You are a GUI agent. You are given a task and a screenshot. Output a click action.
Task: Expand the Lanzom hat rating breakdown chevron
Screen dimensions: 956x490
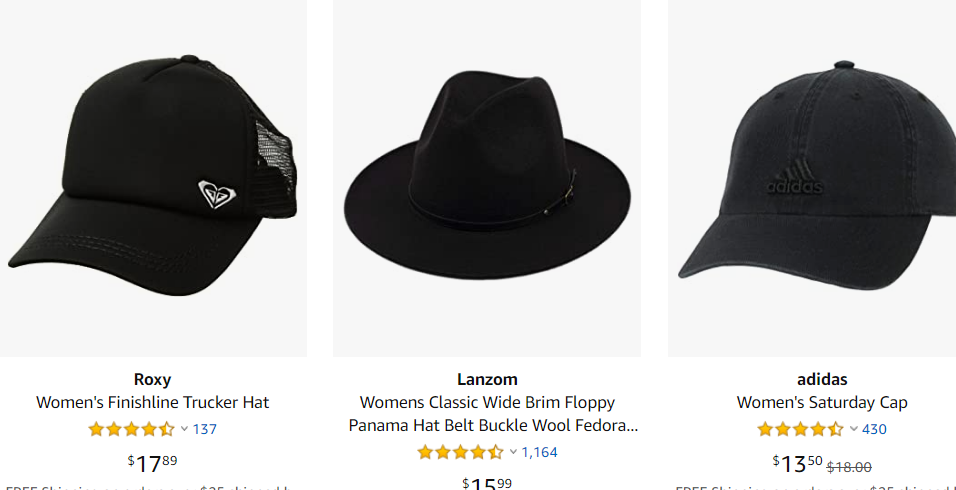(x=513, y=452)
